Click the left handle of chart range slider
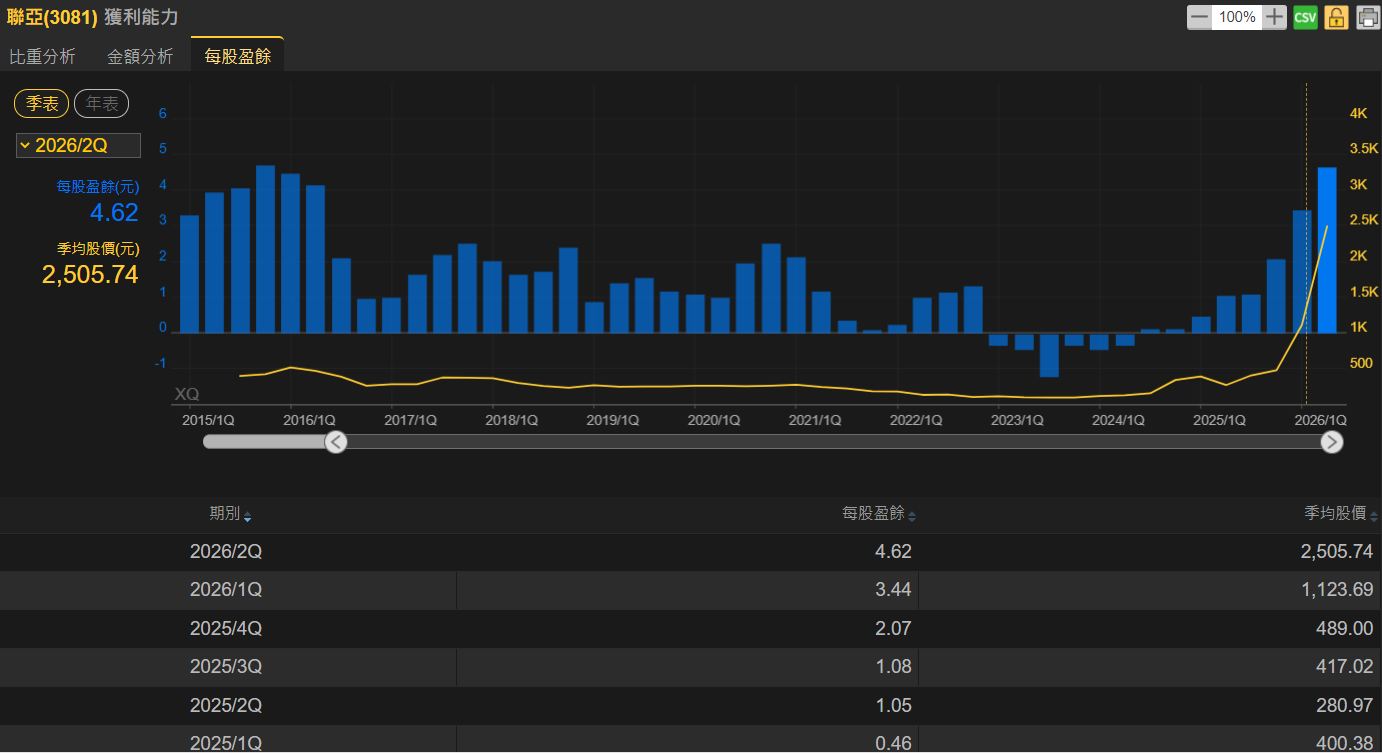 [336, 442]
